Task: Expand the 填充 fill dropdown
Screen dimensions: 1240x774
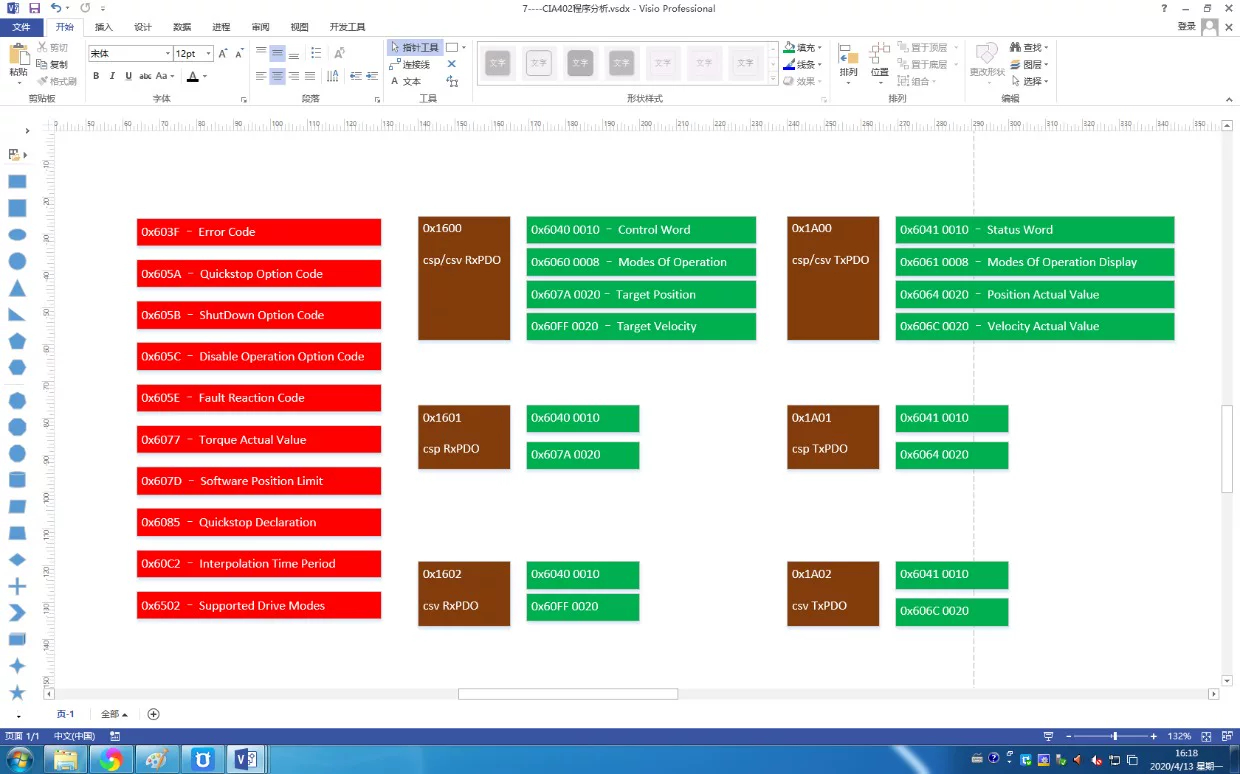Action: (803, 47)
